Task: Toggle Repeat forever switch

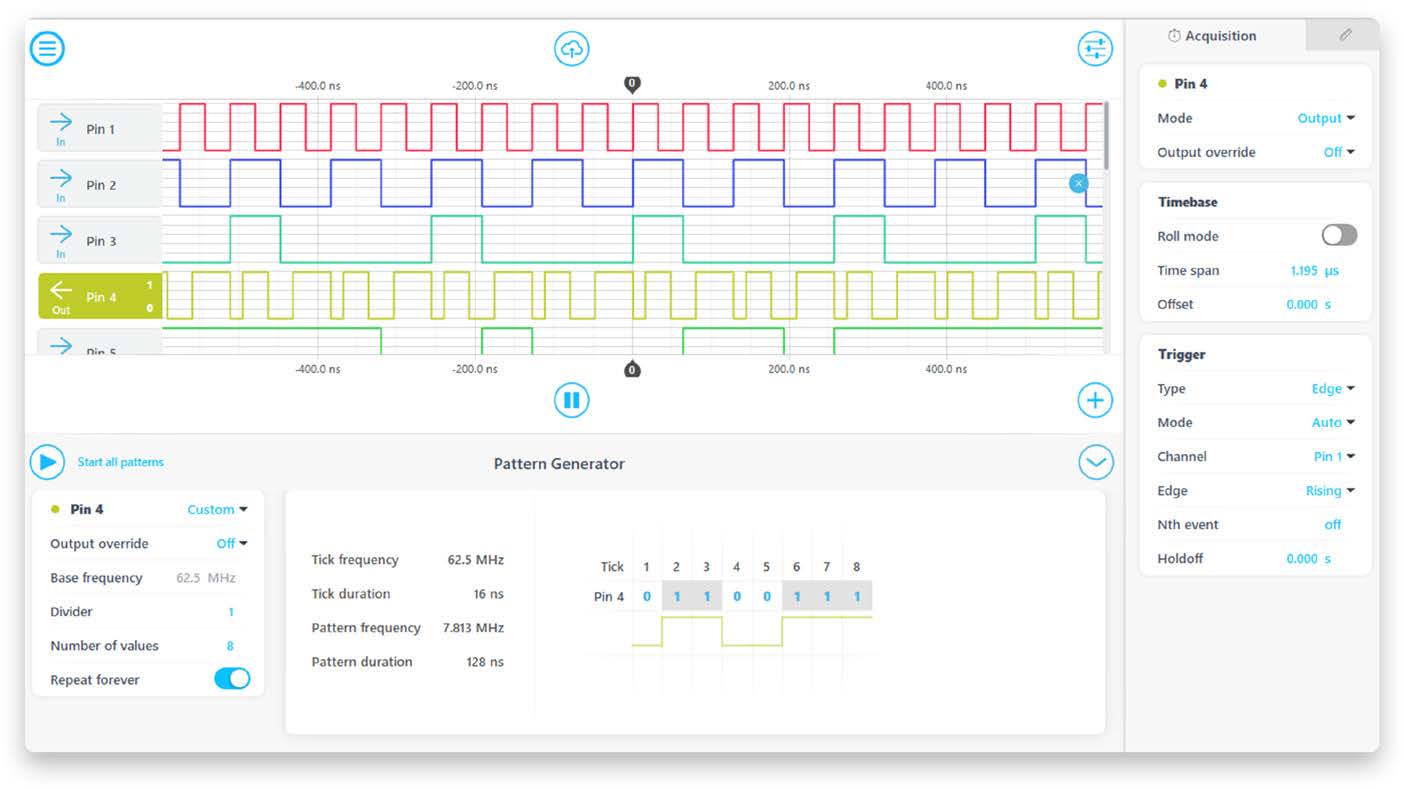Action: click(232, 679)
